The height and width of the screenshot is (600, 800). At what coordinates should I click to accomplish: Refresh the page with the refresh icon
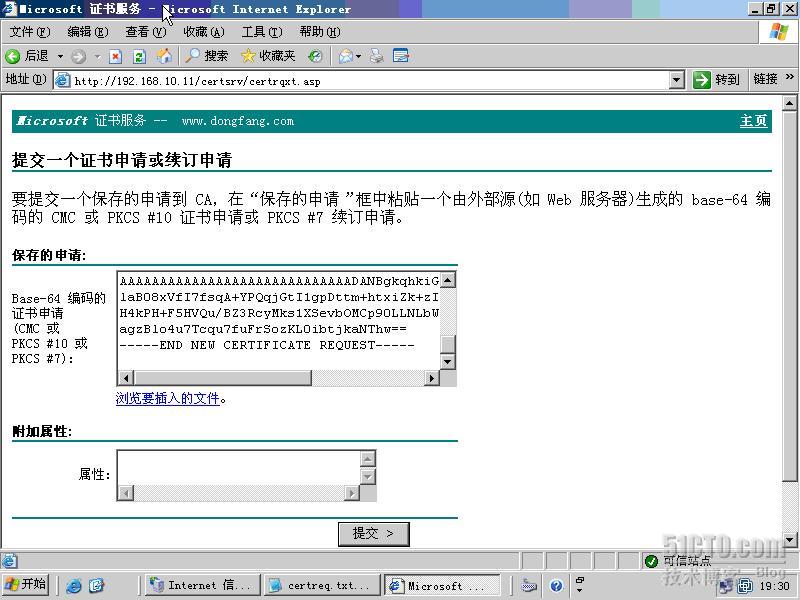tap(139, 56)
